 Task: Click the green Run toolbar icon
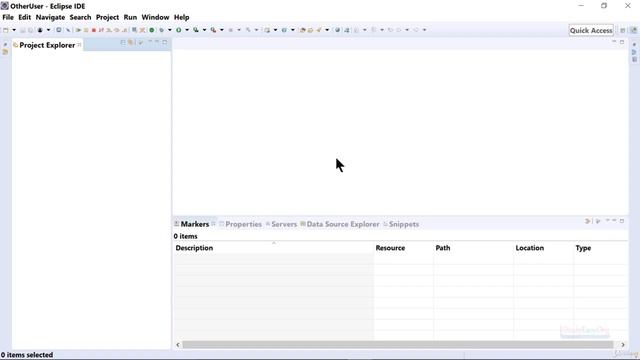point(179,30)
